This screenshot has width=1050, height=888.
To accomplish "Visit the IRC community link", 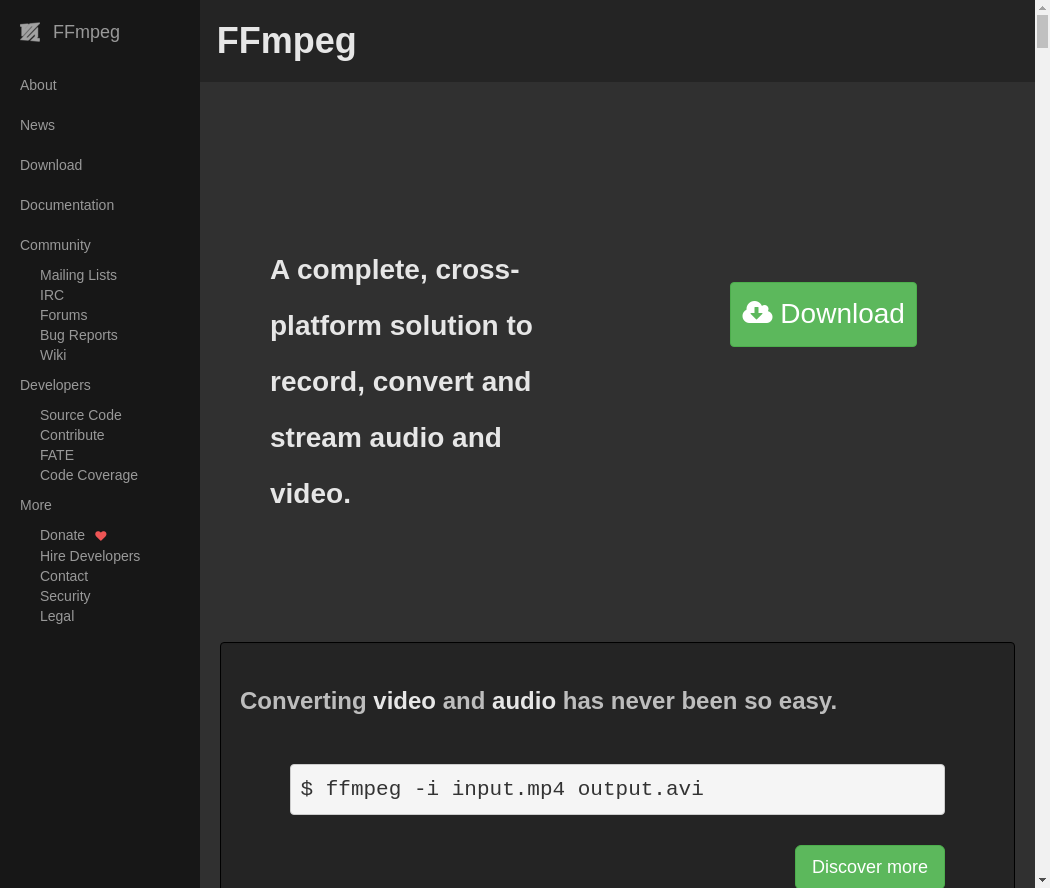I will point(52,295).
